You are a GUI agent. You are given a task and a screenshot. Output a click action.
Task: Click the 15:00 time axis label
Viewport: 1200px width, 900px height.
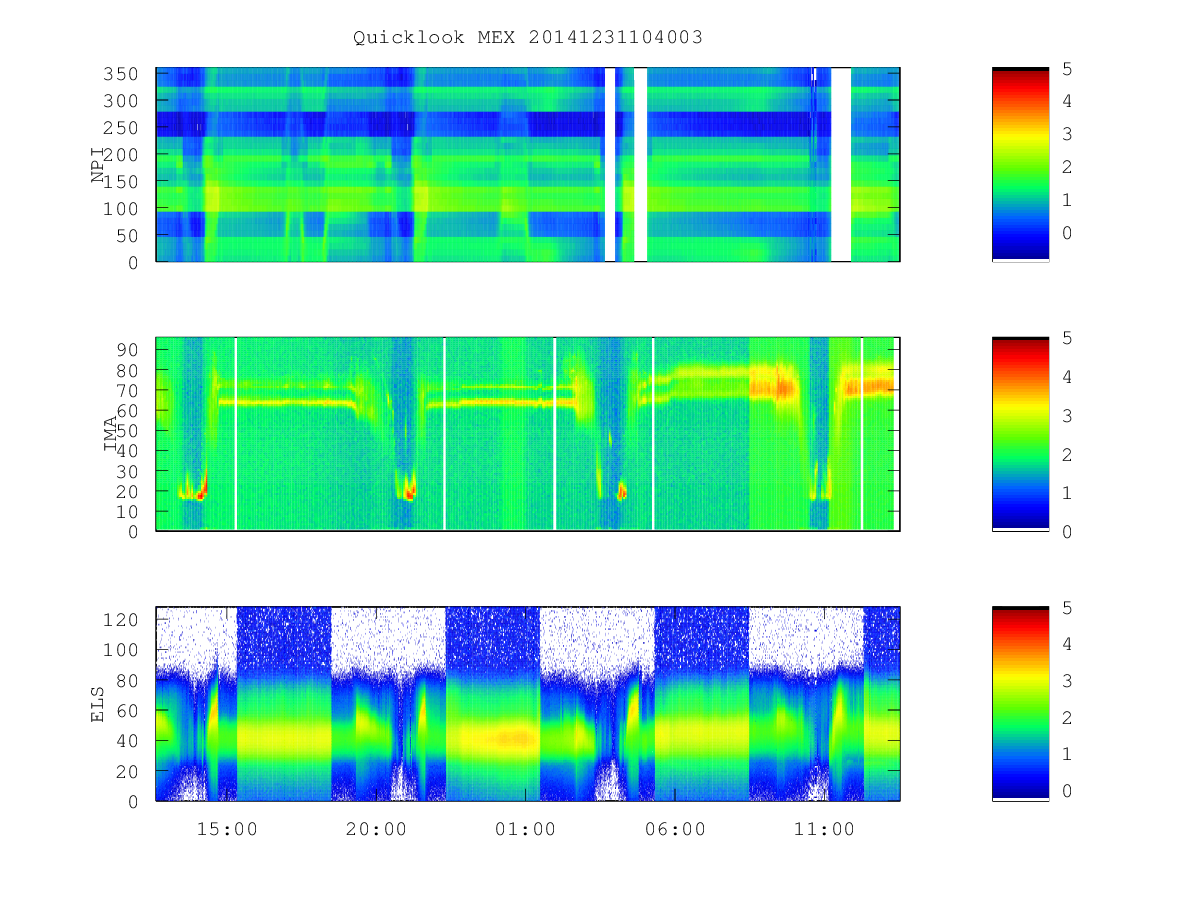227,829
